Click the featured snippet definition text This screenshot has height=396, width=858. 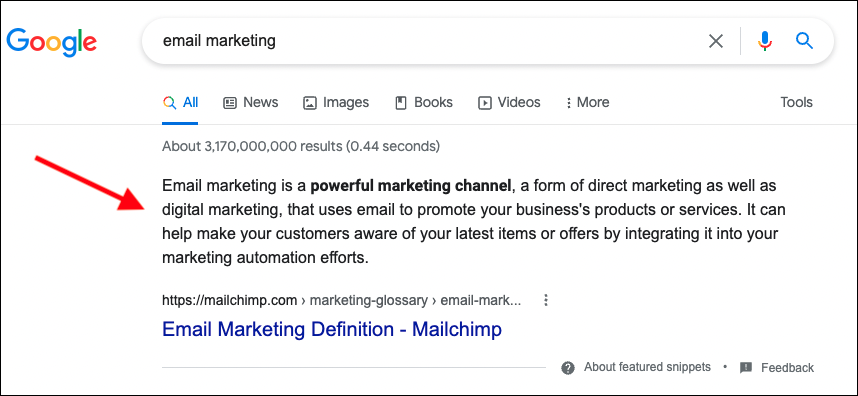point(471,222)
